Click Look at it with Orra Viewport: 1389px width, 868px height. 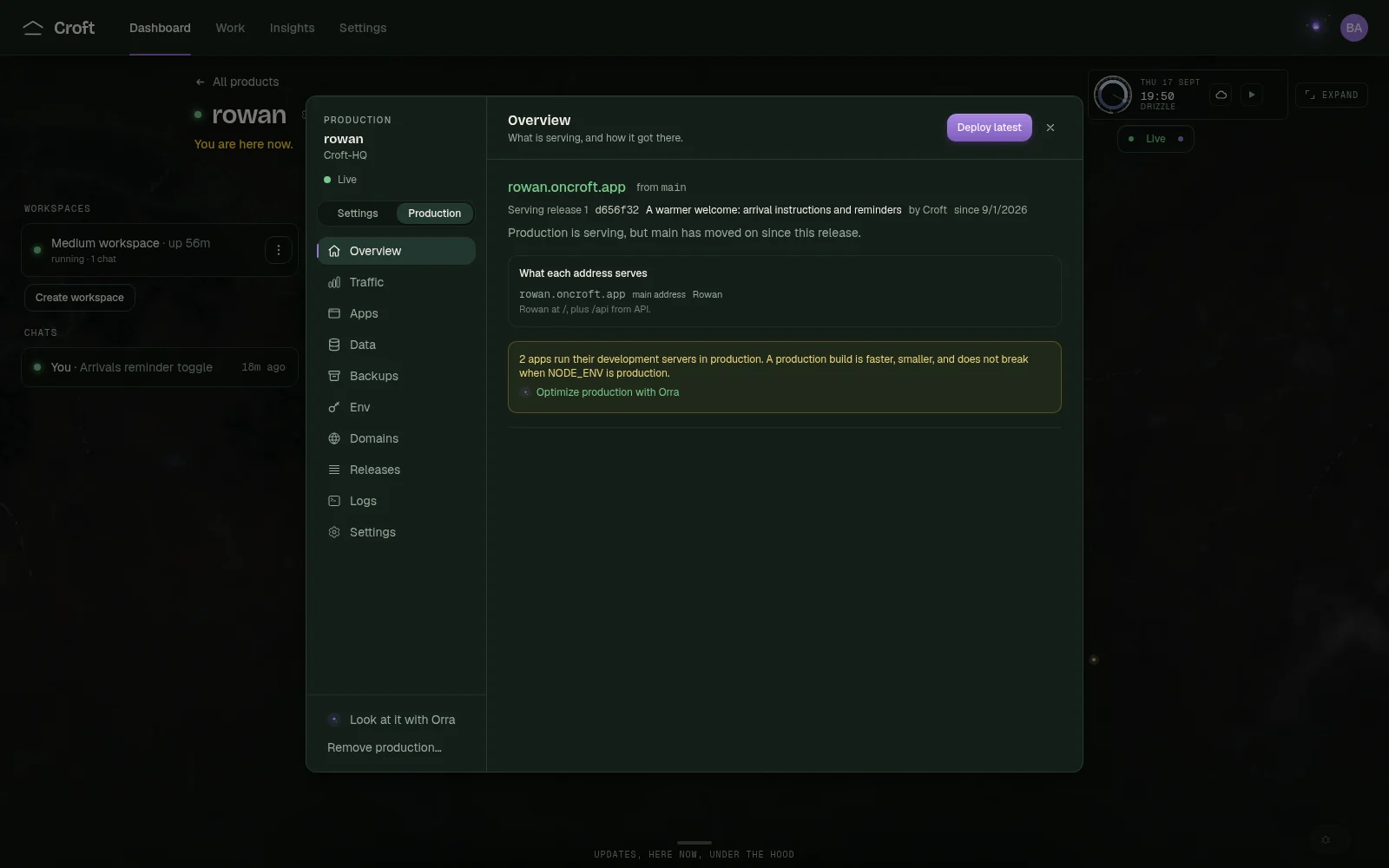[396, 720]
